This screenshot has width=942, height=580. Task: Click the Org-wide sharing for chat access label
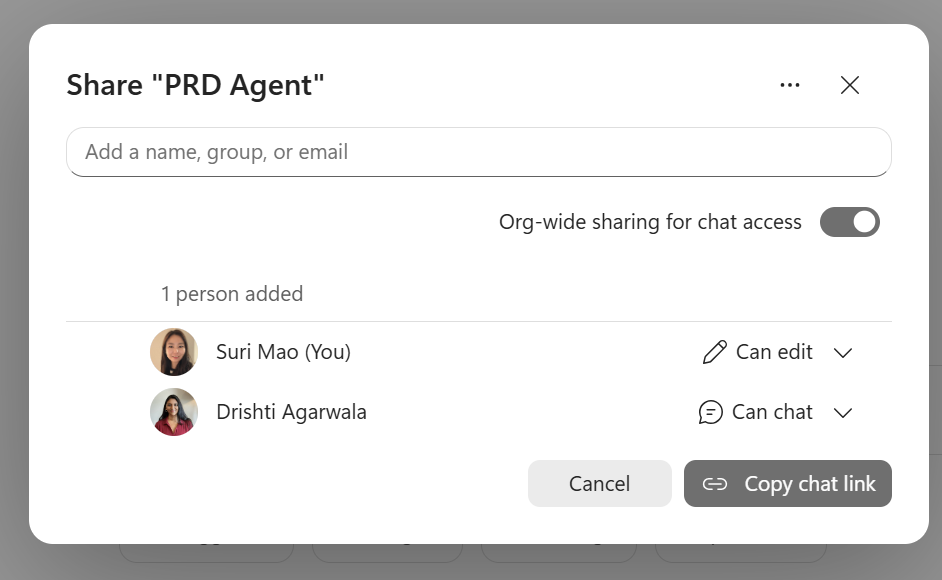click(x=650, y=222)
